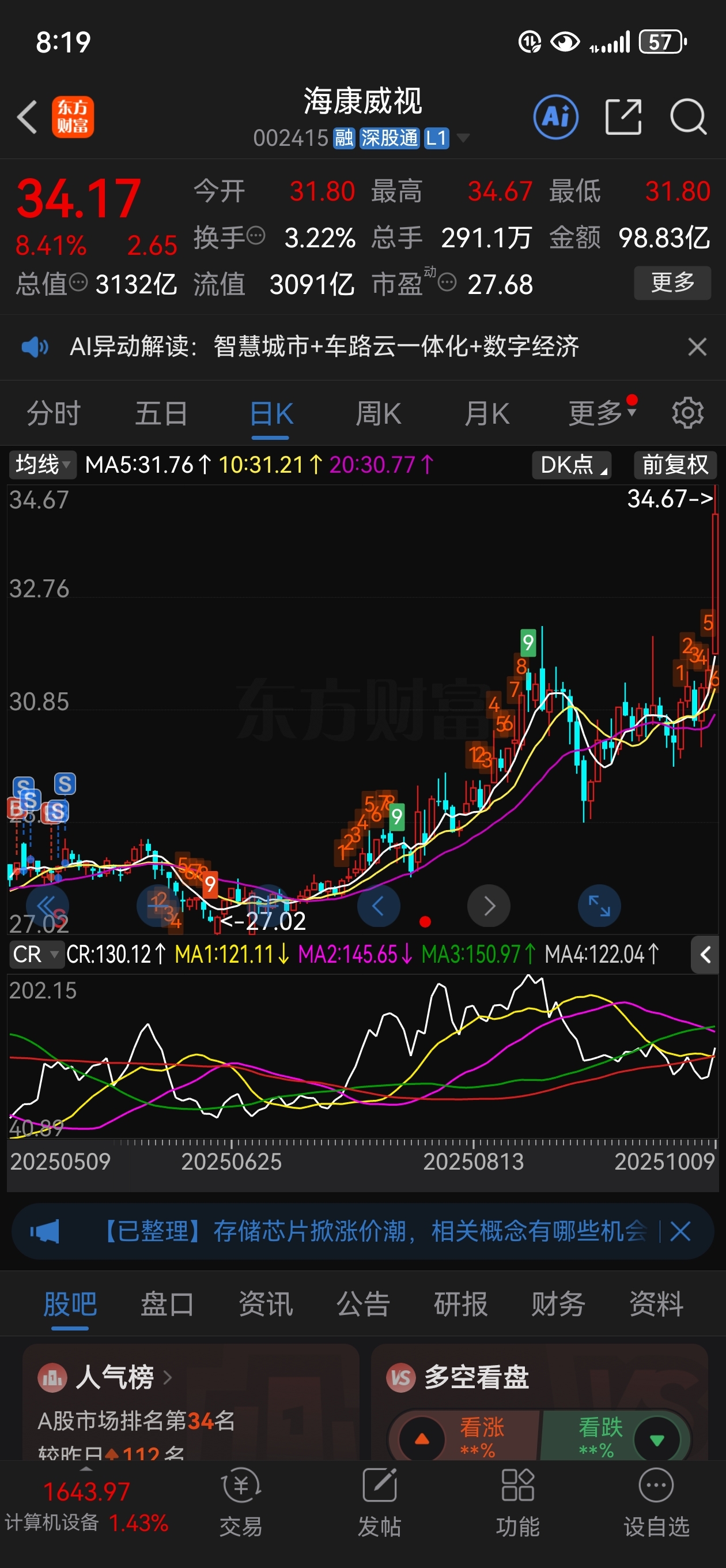Open turnover rate 换手 info icon
This screenshot has width=726, height=1568.
(256, 236)
